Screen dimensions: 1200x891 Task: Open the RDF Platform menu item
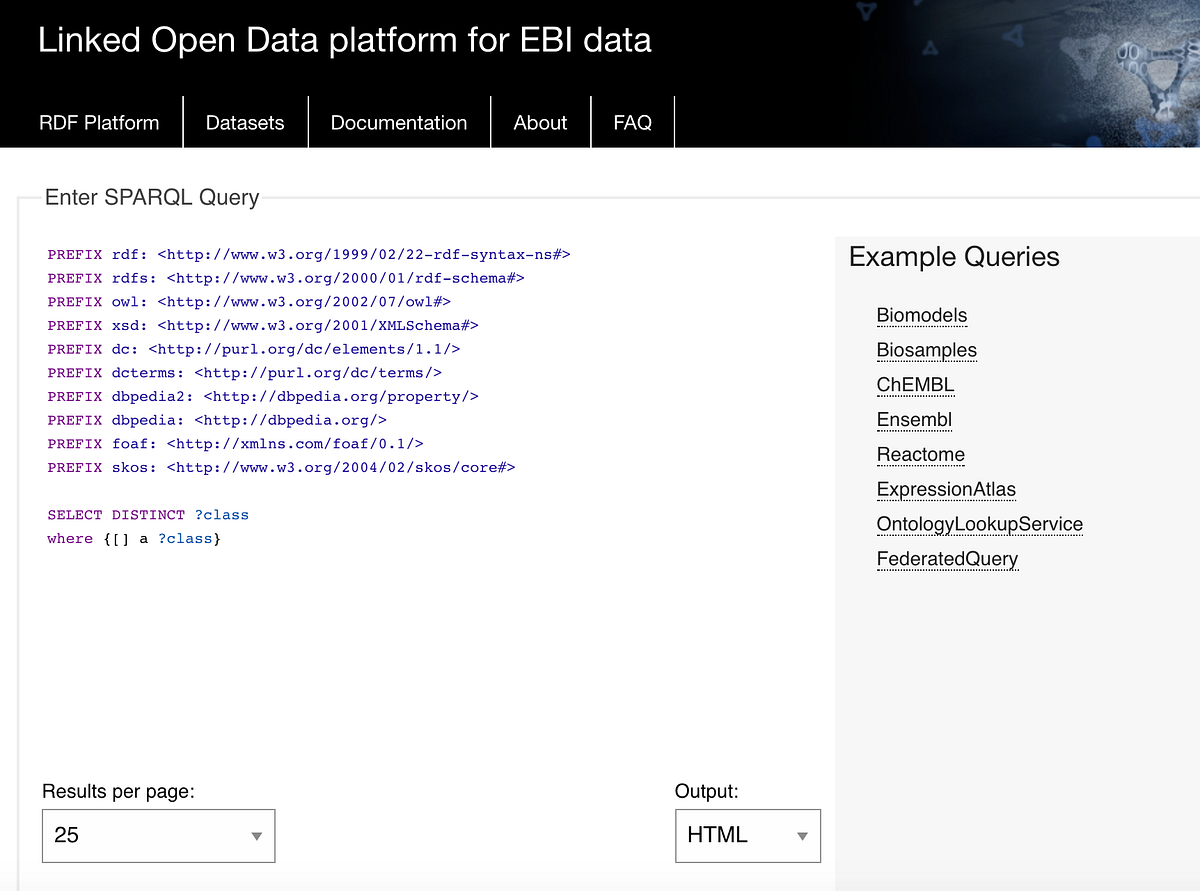(x=98, y=122)
